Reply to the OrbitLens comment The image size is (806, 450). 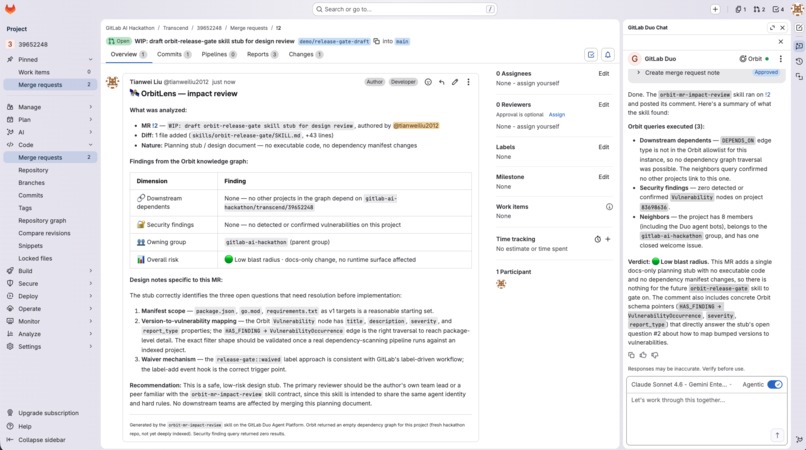tap(442, 82)
